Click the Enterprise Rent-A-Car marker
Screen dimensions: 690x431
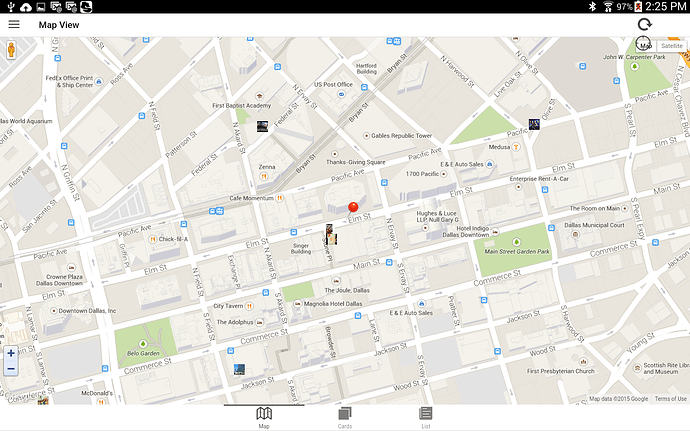[x=519, y=187]
